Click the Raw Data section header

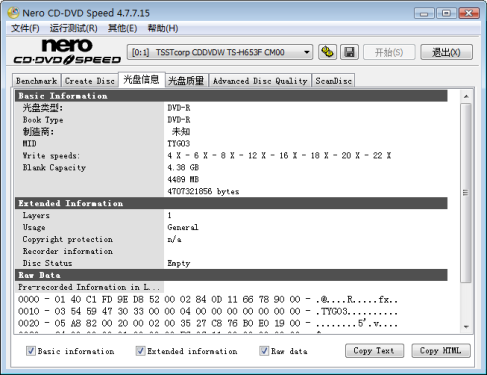(x=231, y=275)
